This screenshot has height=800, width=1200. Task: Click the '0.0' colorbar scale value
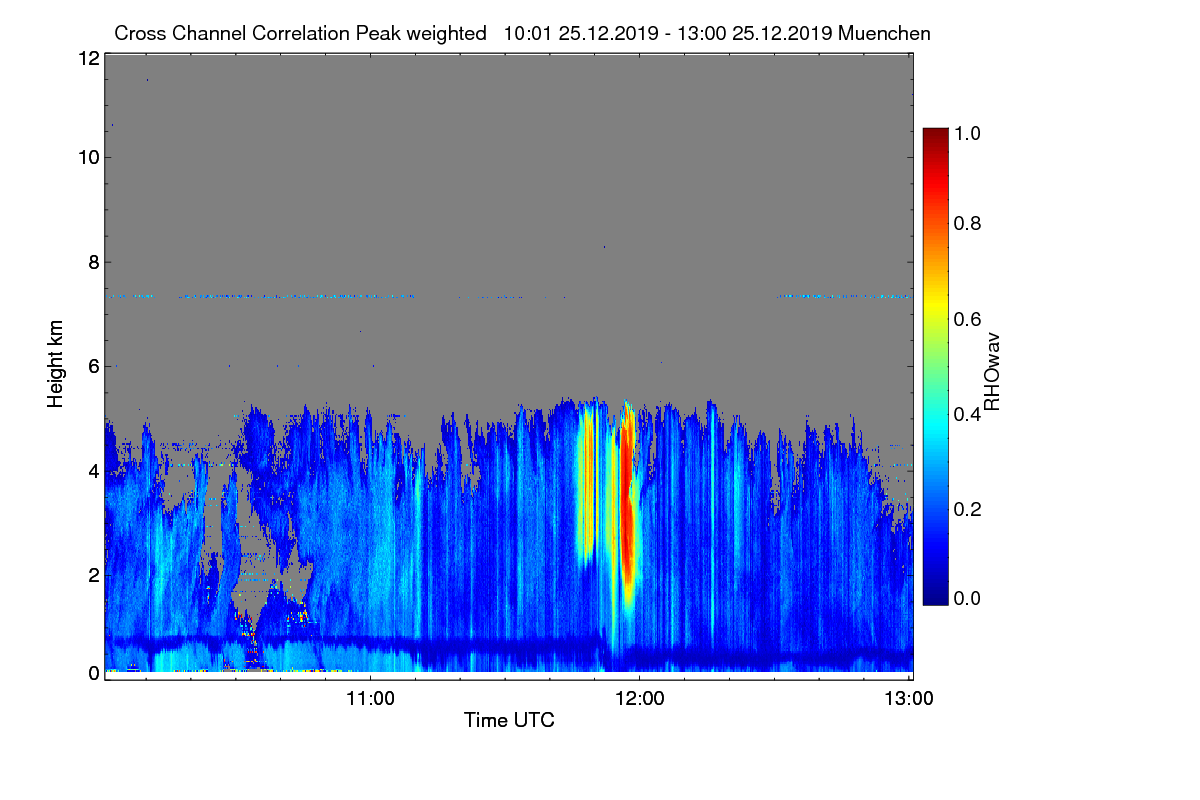969,598
